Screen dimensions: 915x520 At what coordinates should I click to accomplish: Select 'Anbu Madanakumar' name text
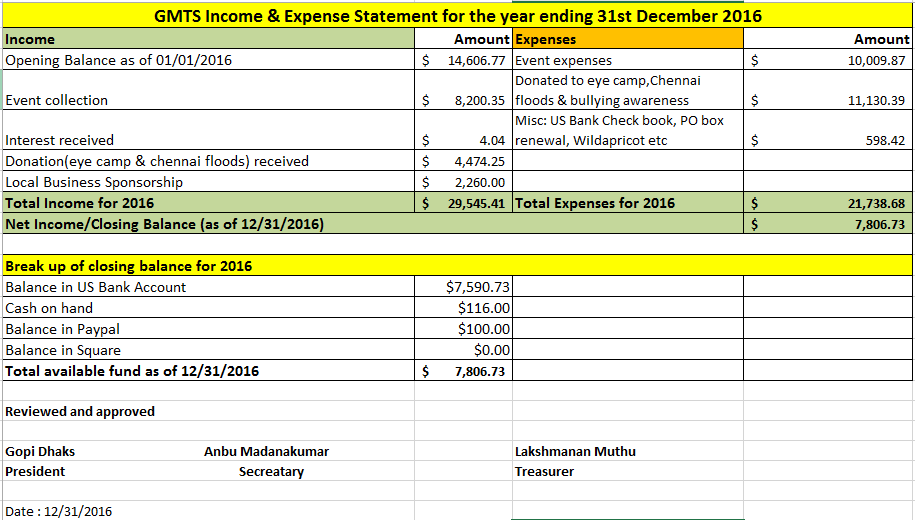pos(267,451)
